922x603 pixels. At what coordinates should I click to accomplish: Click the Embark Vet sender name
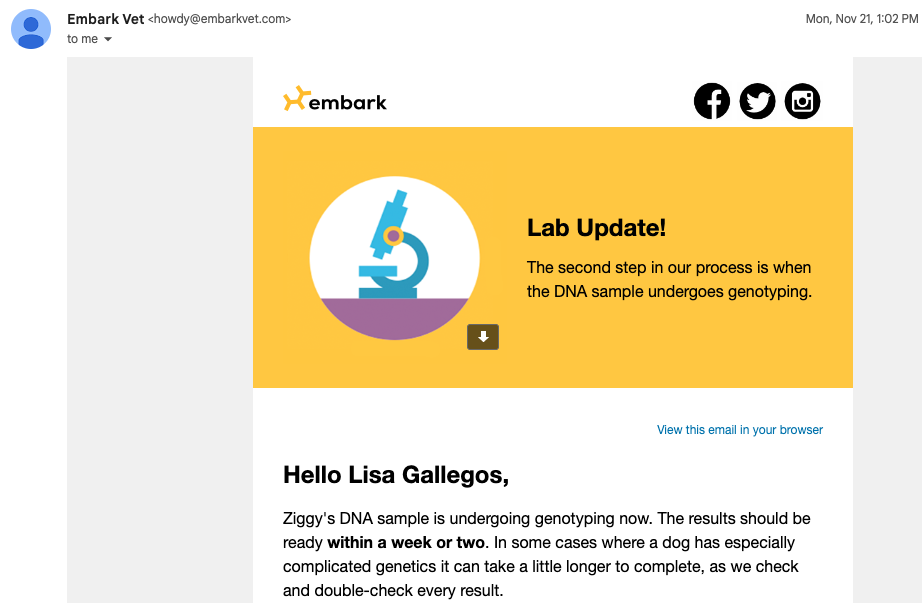coord(105,19)
